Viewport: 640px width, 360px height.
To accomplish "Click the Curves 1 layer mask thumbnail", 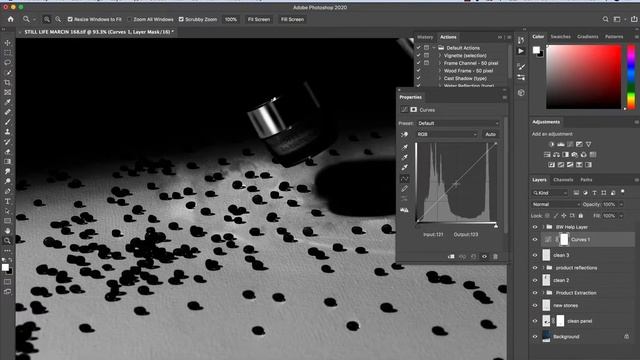I will (564, 240).
